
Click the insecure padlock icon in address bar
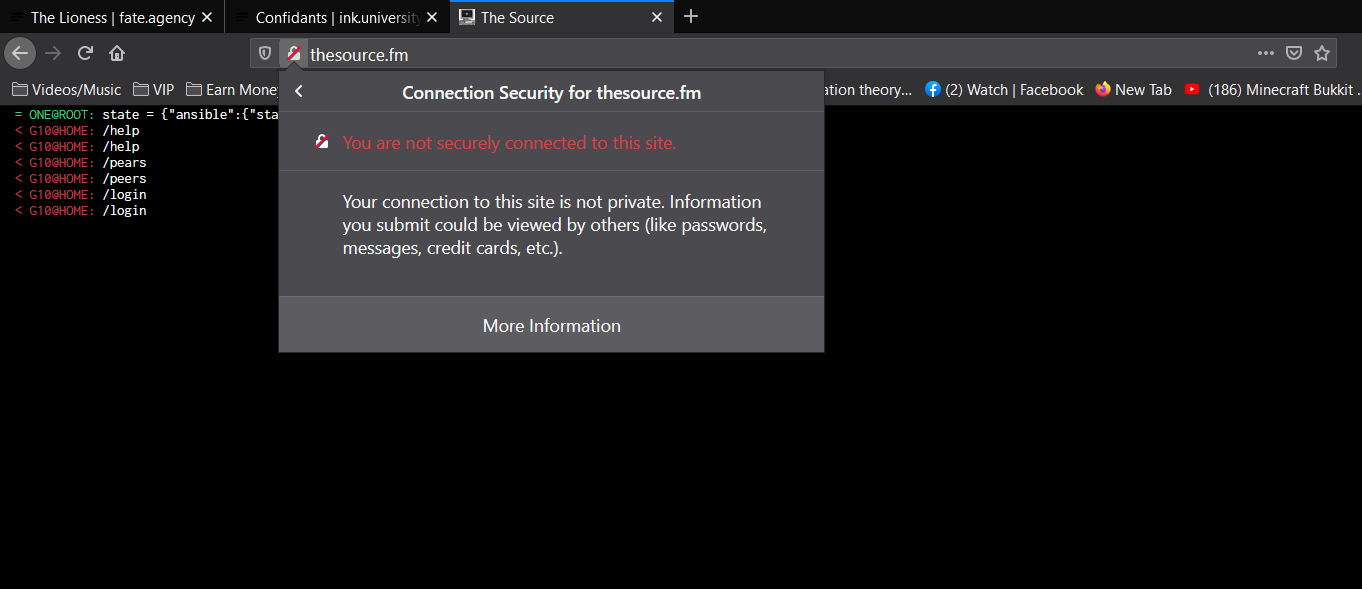tap(293, 54)
